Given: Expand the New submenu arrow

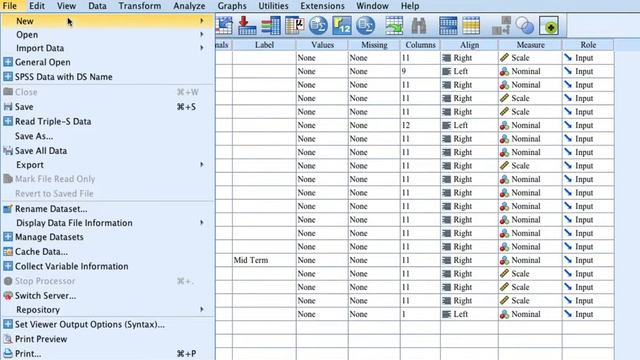Looking at the screenshot, I should [x=202, y=21].
